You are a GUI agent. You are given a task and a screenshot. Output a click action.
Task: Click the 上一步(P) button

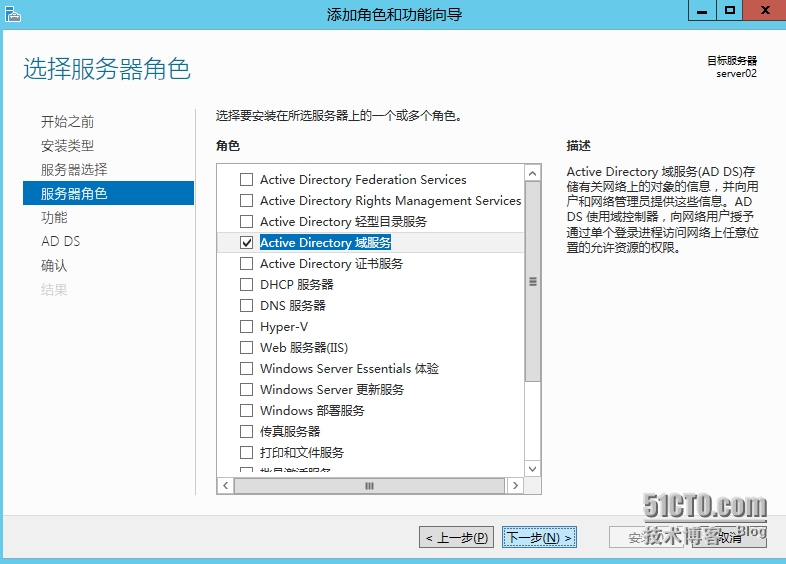point(456,537)
